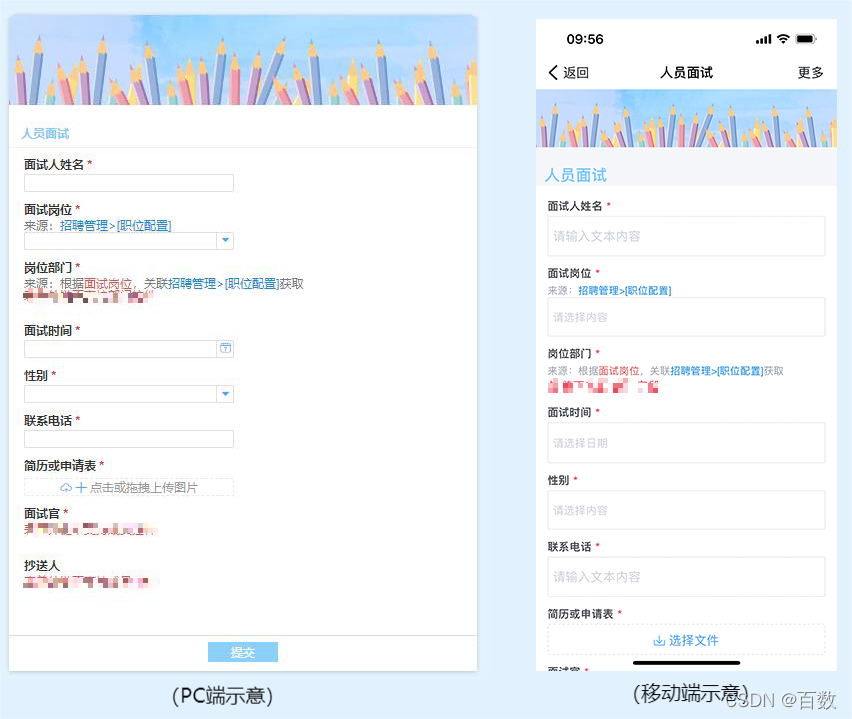Tap the mobile cellular signal icon
Screen dimensions: 852x719
click(763, 39)
